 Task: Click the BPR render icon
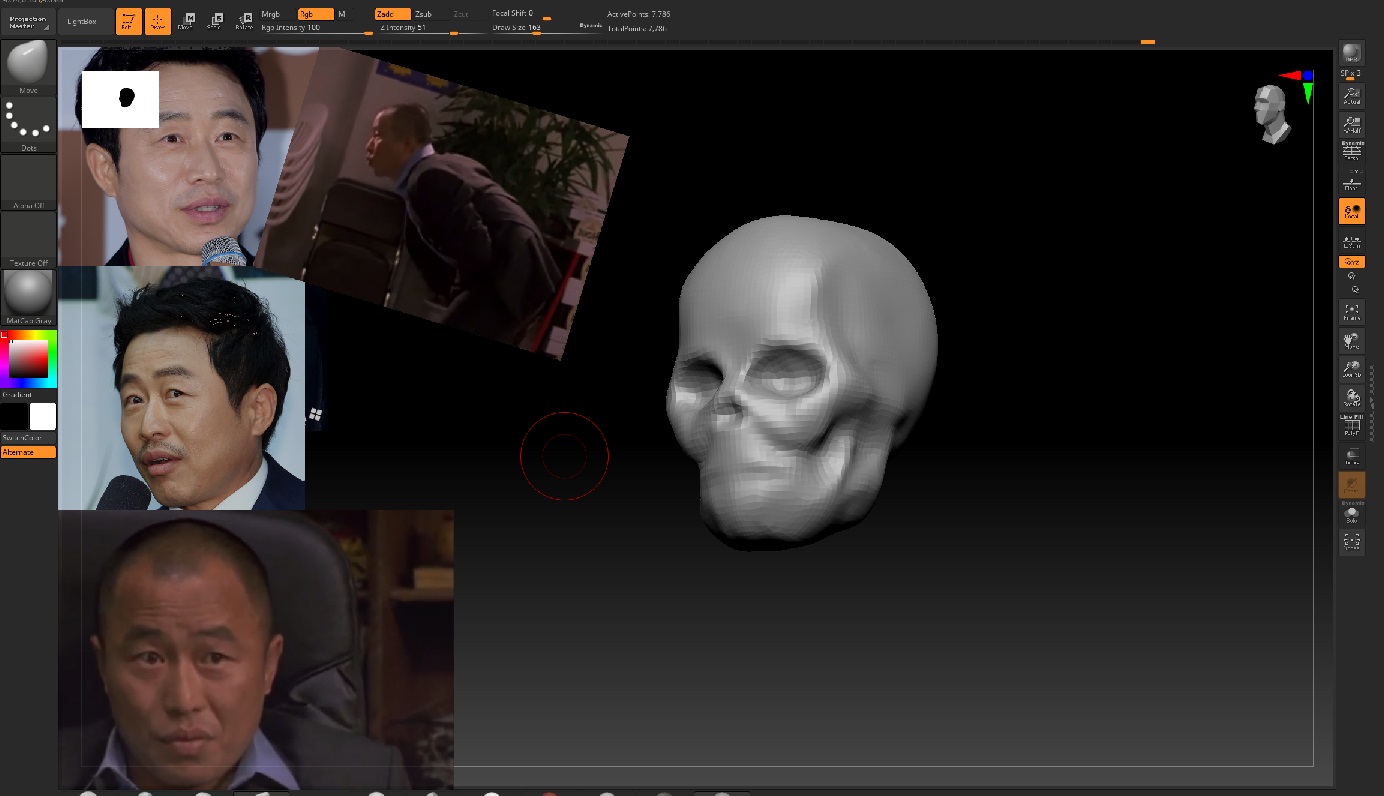[1352, 54]
